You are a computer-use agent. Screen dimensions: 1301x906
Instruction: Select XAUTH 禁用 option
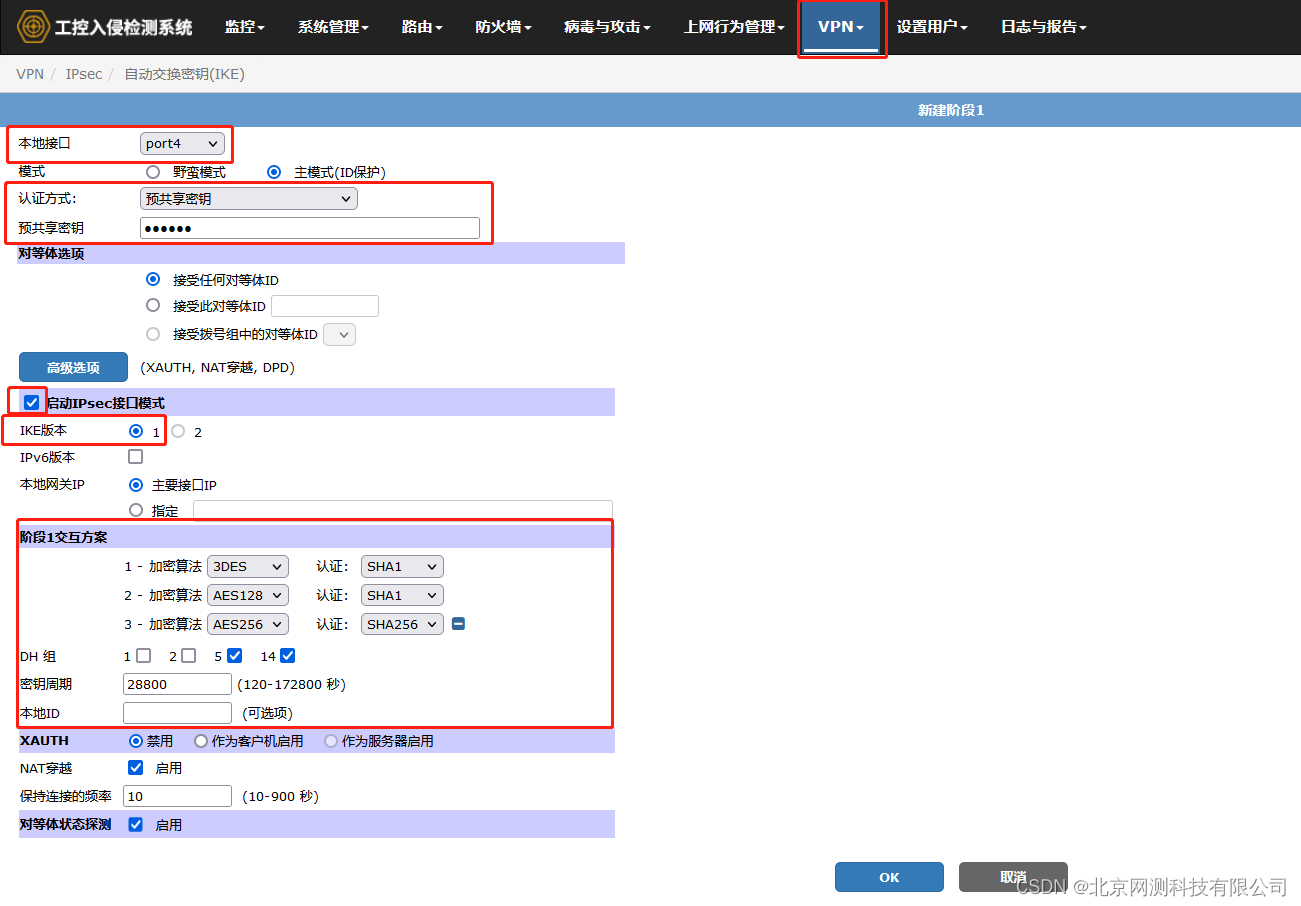(136, 741)
